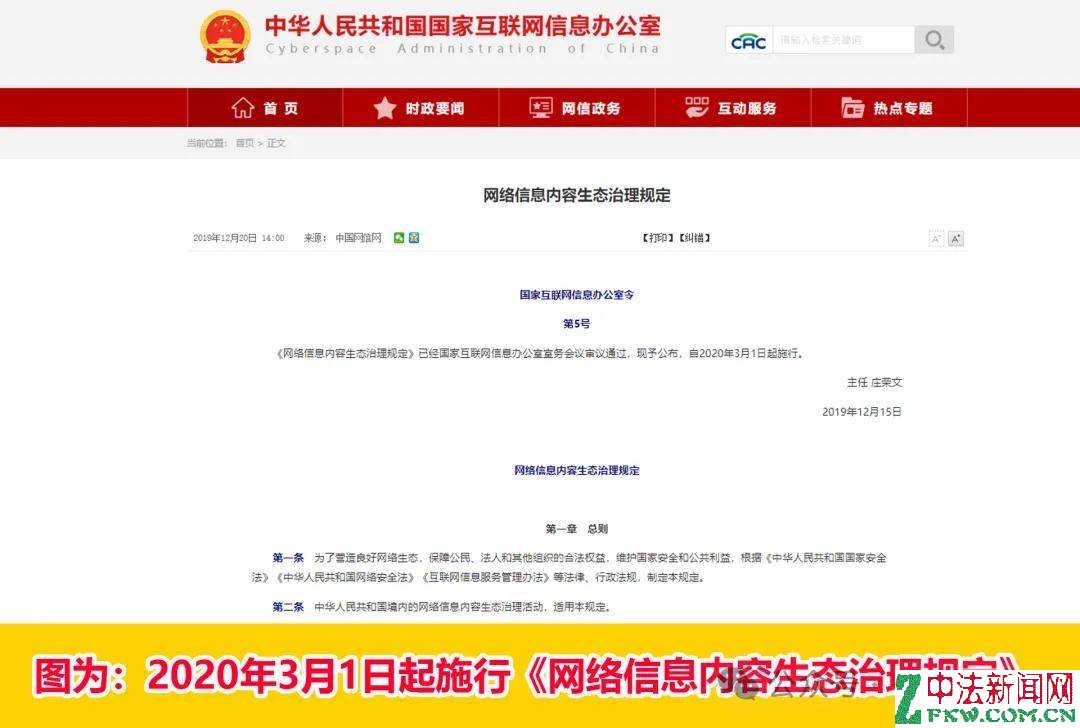This screenshot has height=728, width=1080.
Task: Click the 纠错 error report link
Action: pos(694,238)
